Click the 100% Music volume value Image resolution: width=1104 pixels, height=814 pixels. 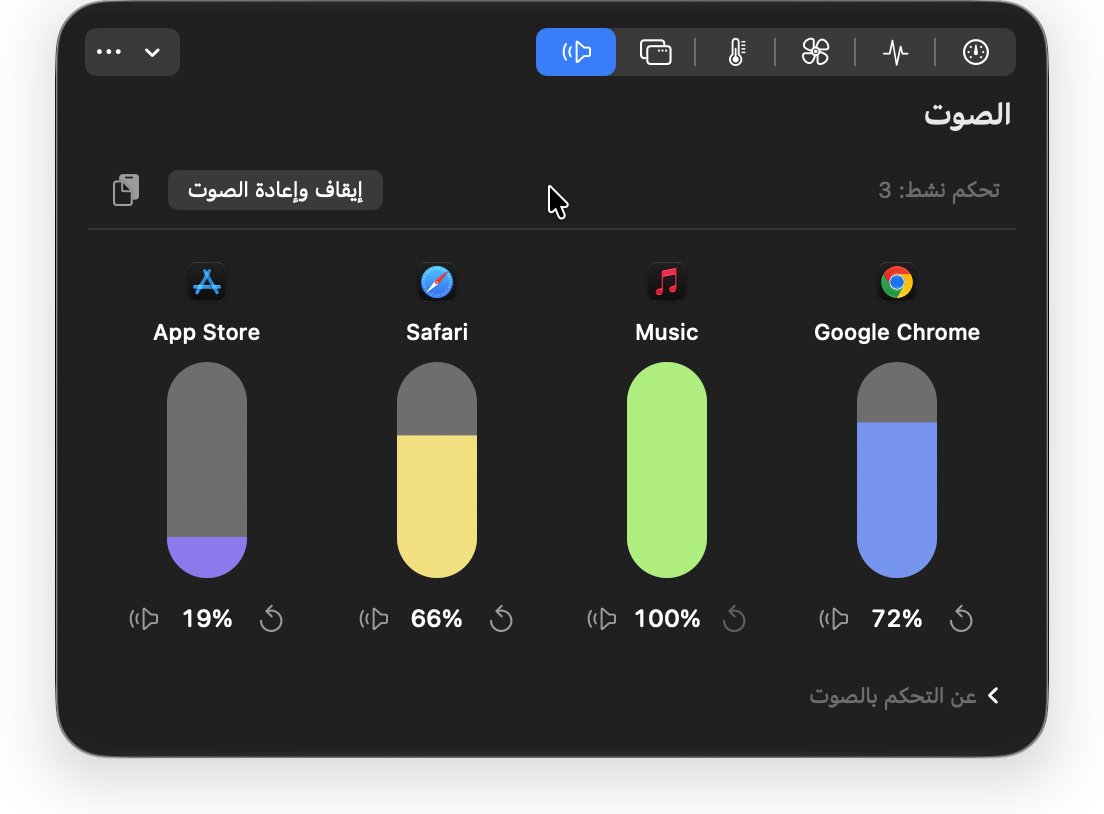tap(667, 619)
